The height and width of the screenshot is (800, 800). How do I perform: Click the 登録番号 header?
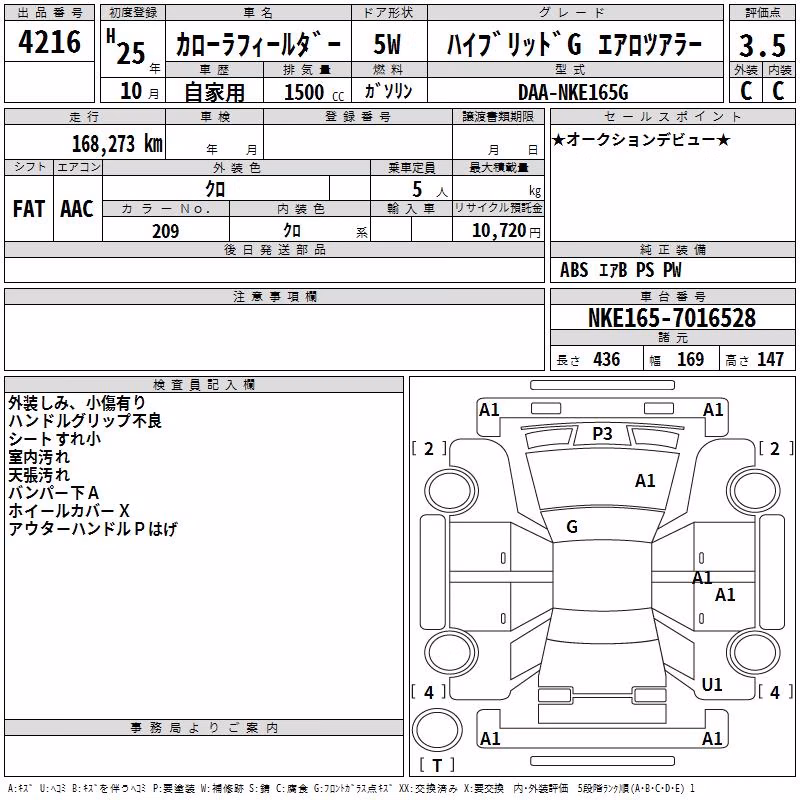358,116
